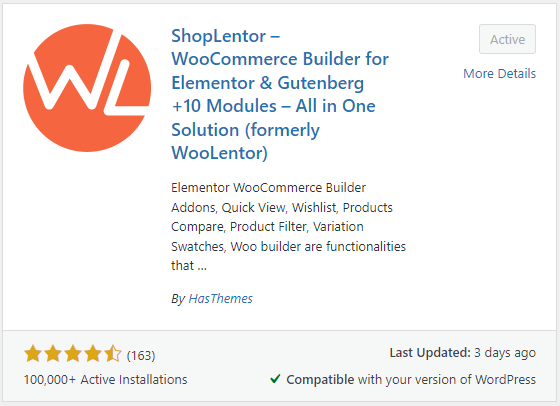Click the word WooLentor in title
Screen dimensions: 560x406
coord(217,153)
